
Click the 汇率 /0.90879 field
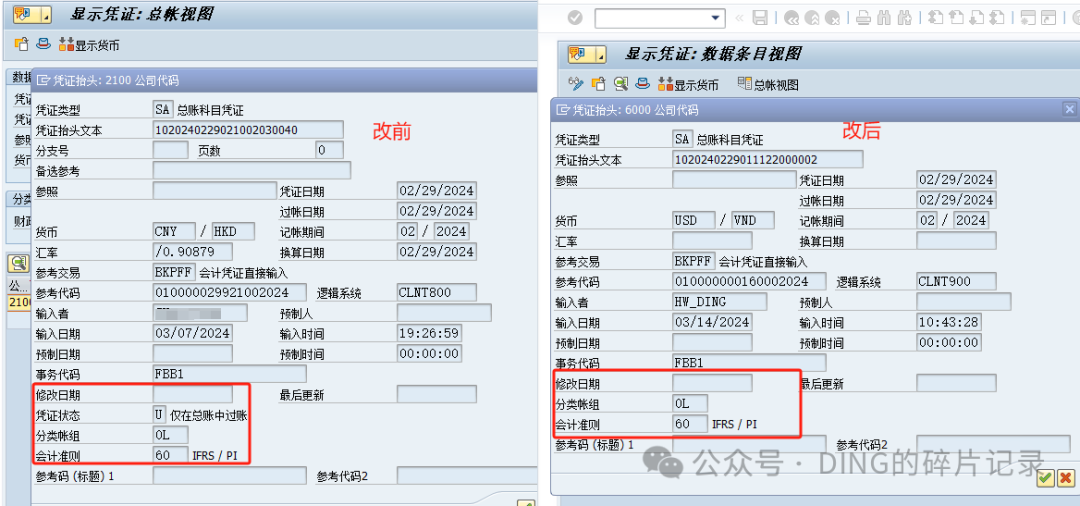[193, 252]
